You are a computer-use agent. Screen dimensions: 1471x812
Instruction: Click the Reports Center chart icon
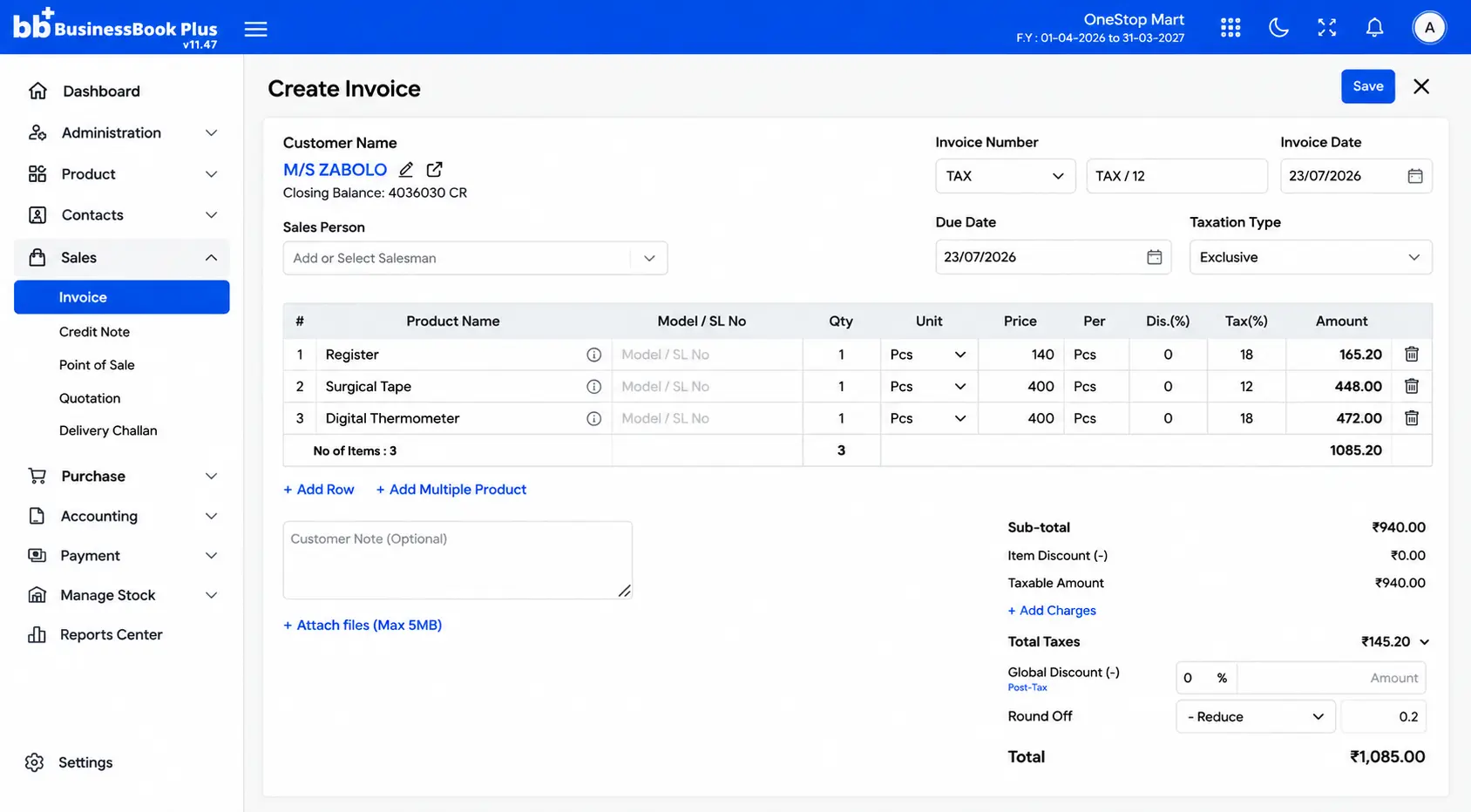point(37,634)
